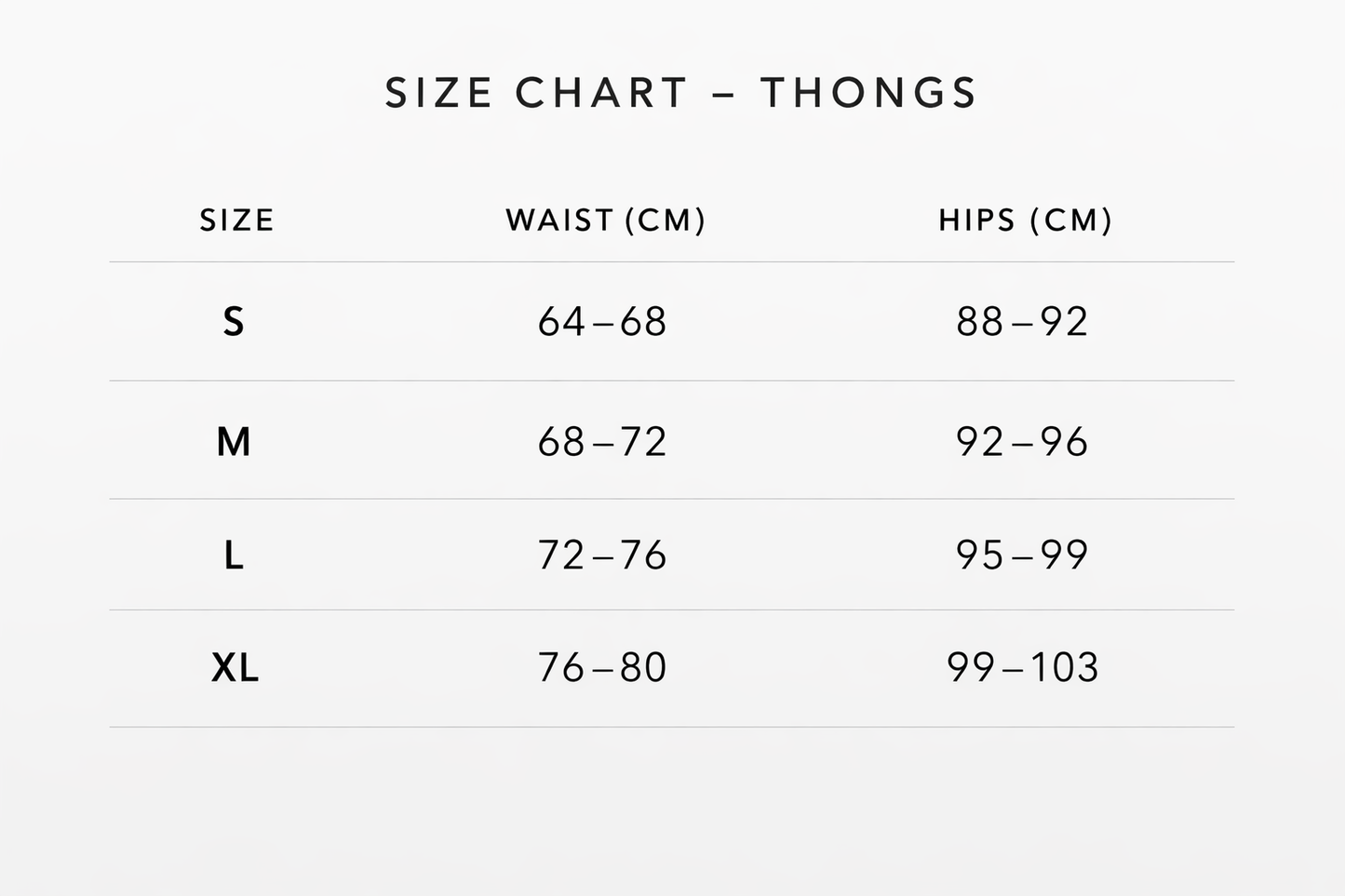The image size is (1345, 896).
Task: Click the 99–103 hips measurement
Action: (x=1022, y=668)
